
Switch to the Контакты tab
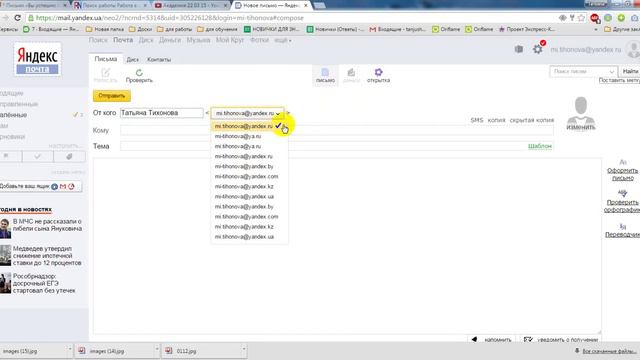click(159, 60)
